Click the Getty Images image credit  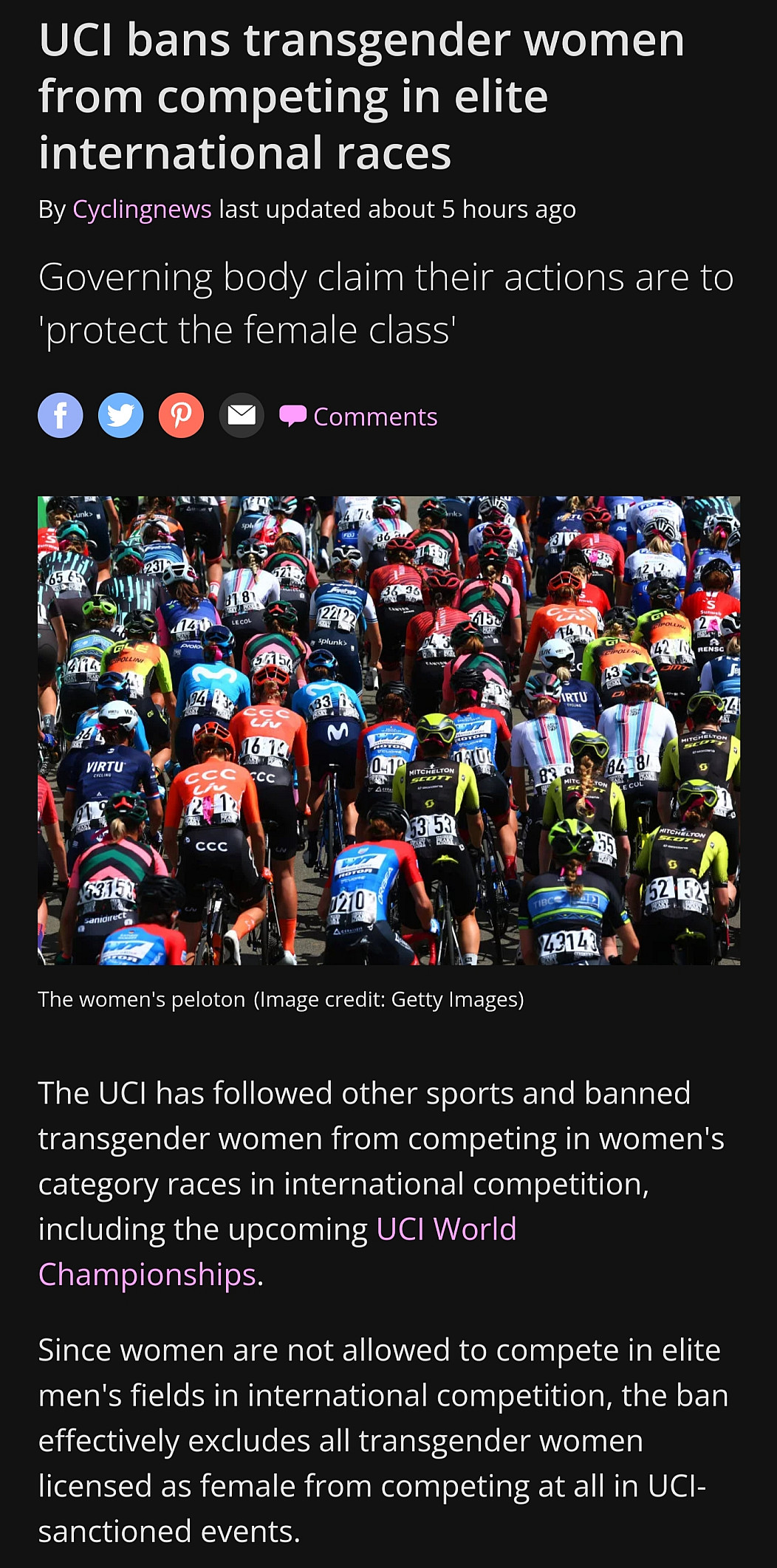pyautogui.click(x=388, y=999)
